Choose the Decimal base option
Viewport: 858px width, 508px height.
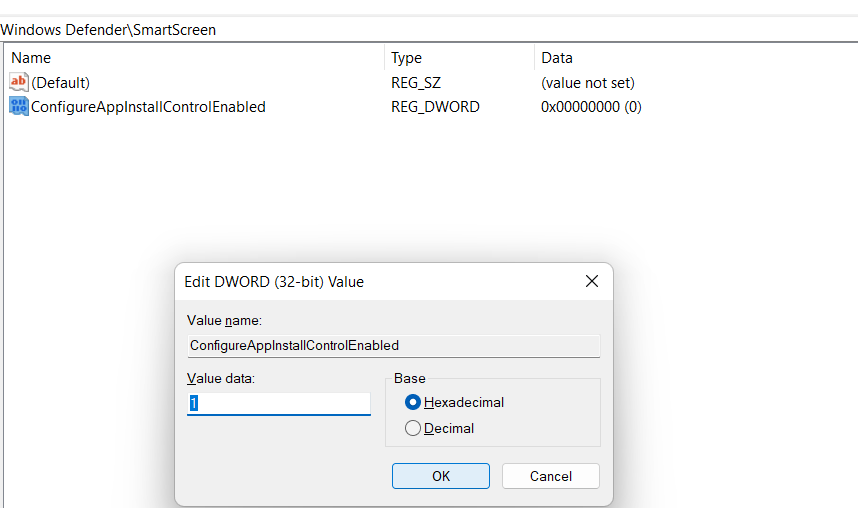tap(413, 428)
